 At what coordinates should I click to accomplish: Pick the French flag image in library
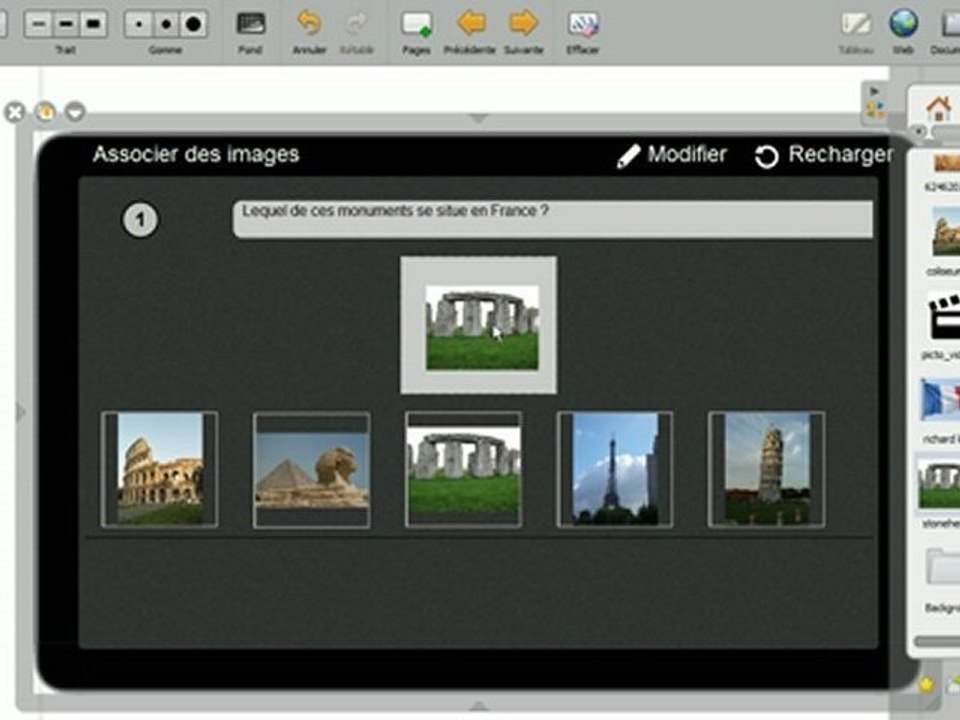click(x=941, y=400)
